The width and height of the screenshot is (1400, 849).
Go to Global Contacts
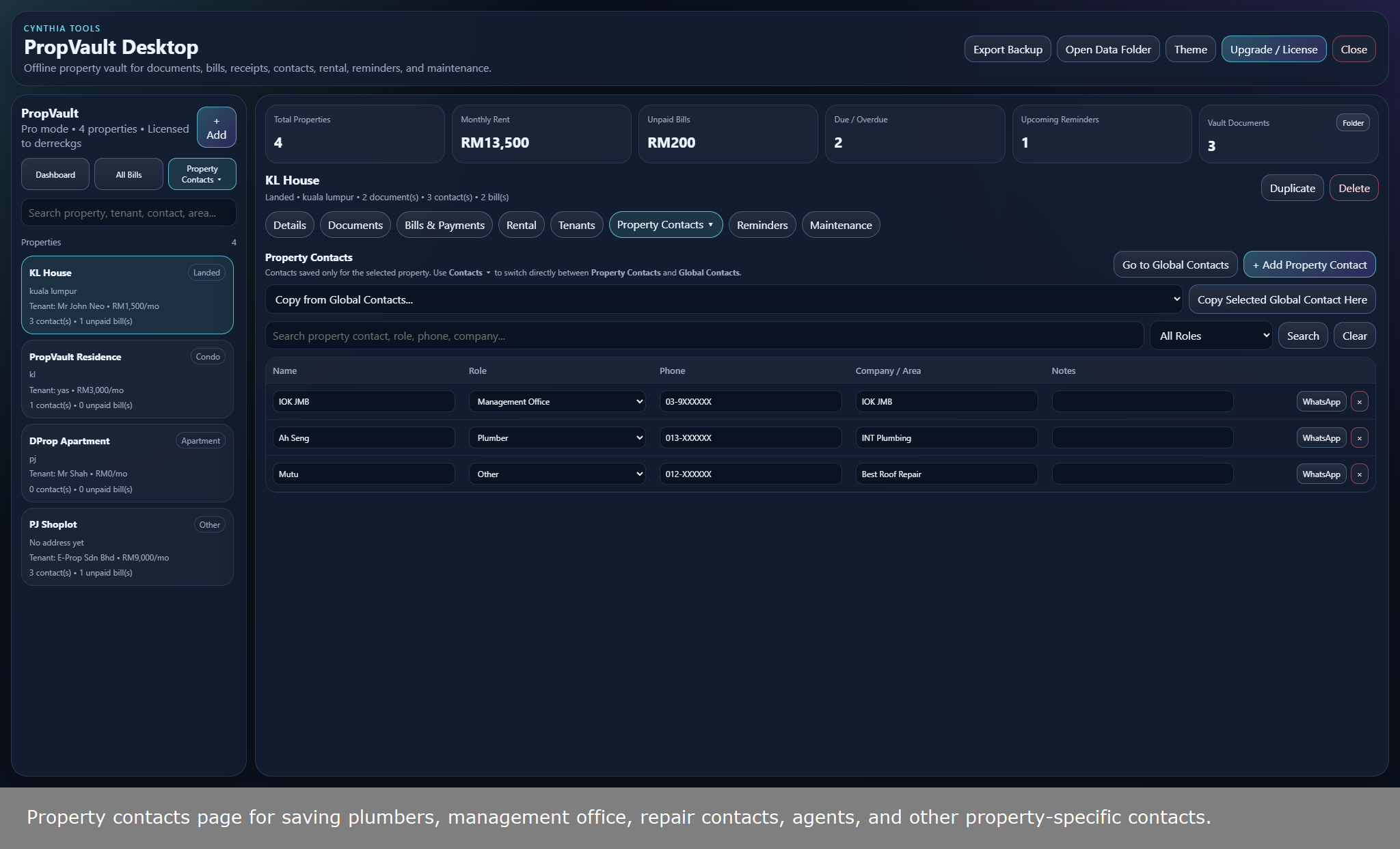pos(1175,265)
